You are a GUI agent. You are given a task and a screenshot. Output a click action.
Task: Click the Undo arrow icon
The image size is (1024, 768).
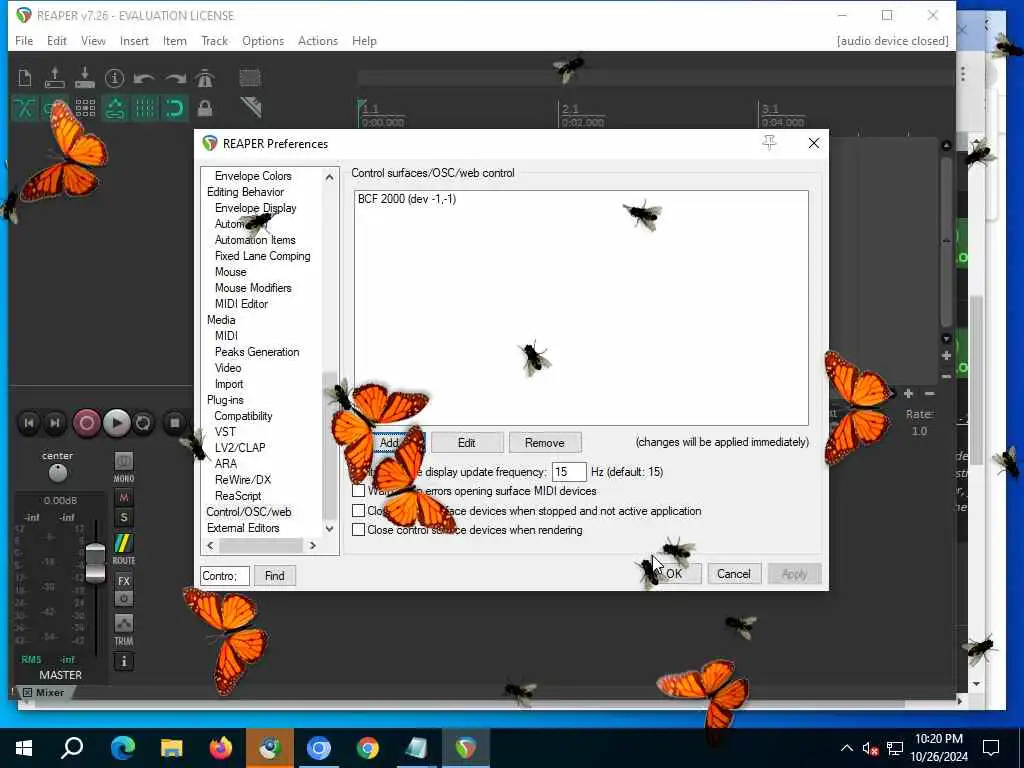(x=144, y=79)
